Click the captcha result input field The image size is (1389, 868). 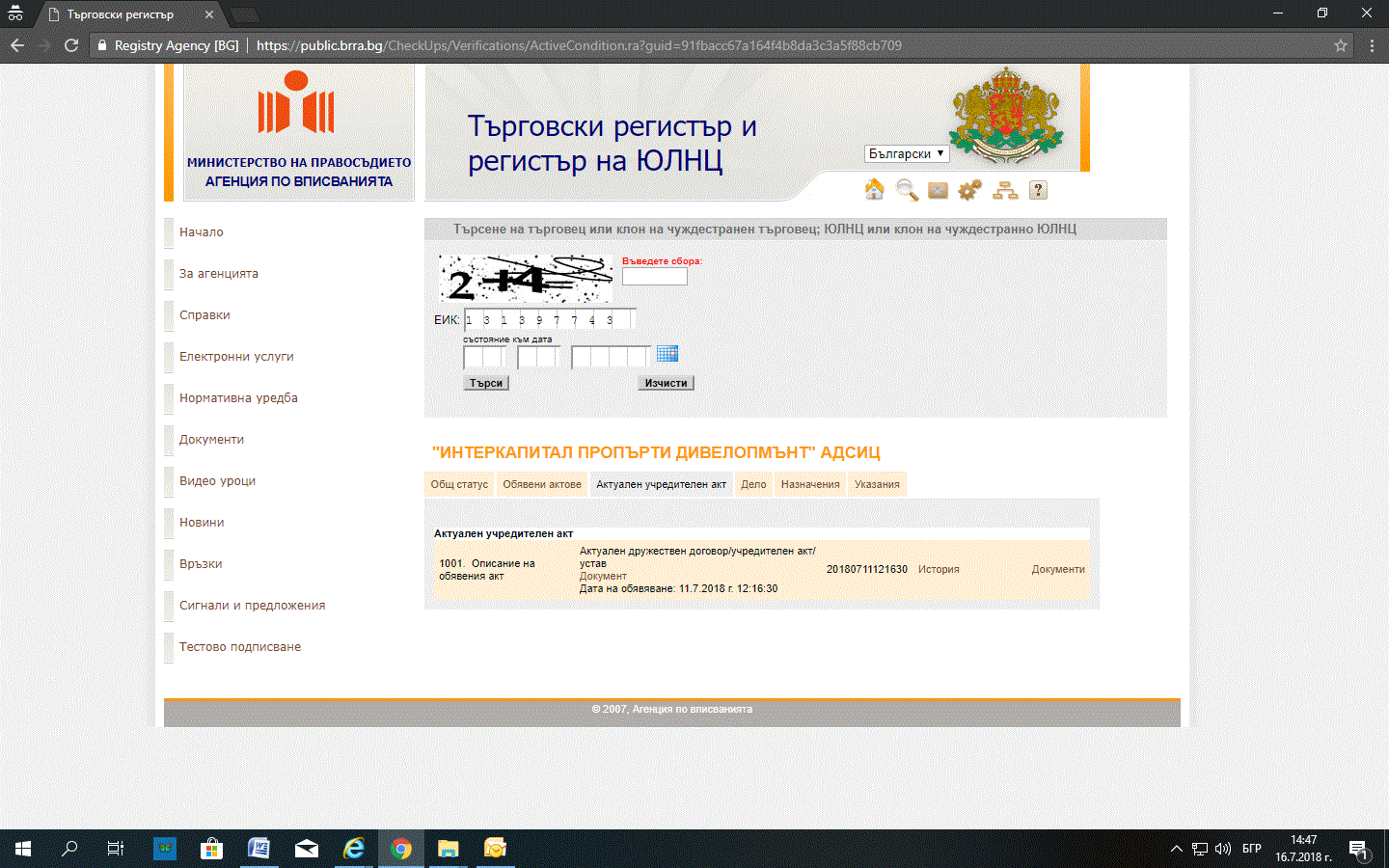[654, 277]
